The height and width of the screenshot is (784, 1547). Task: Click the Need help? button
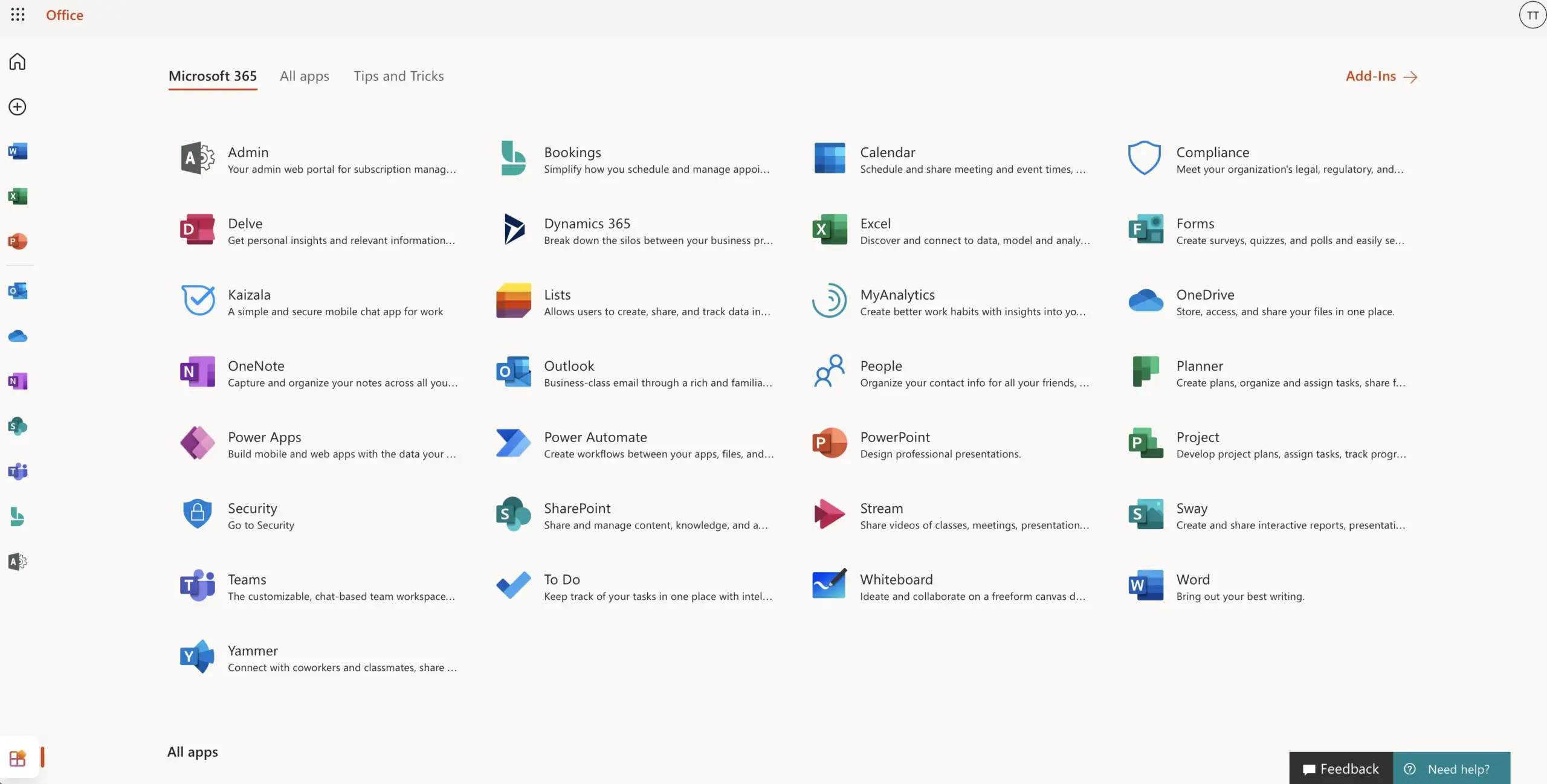tap(1452, 769)
